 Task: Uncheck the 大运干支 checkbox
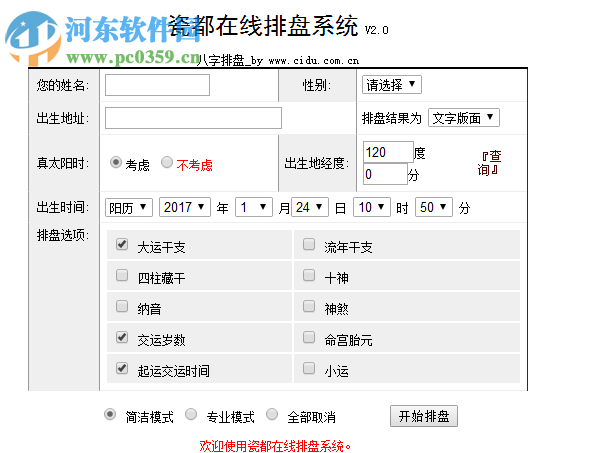pyautogui.click(x=122, y=244)
